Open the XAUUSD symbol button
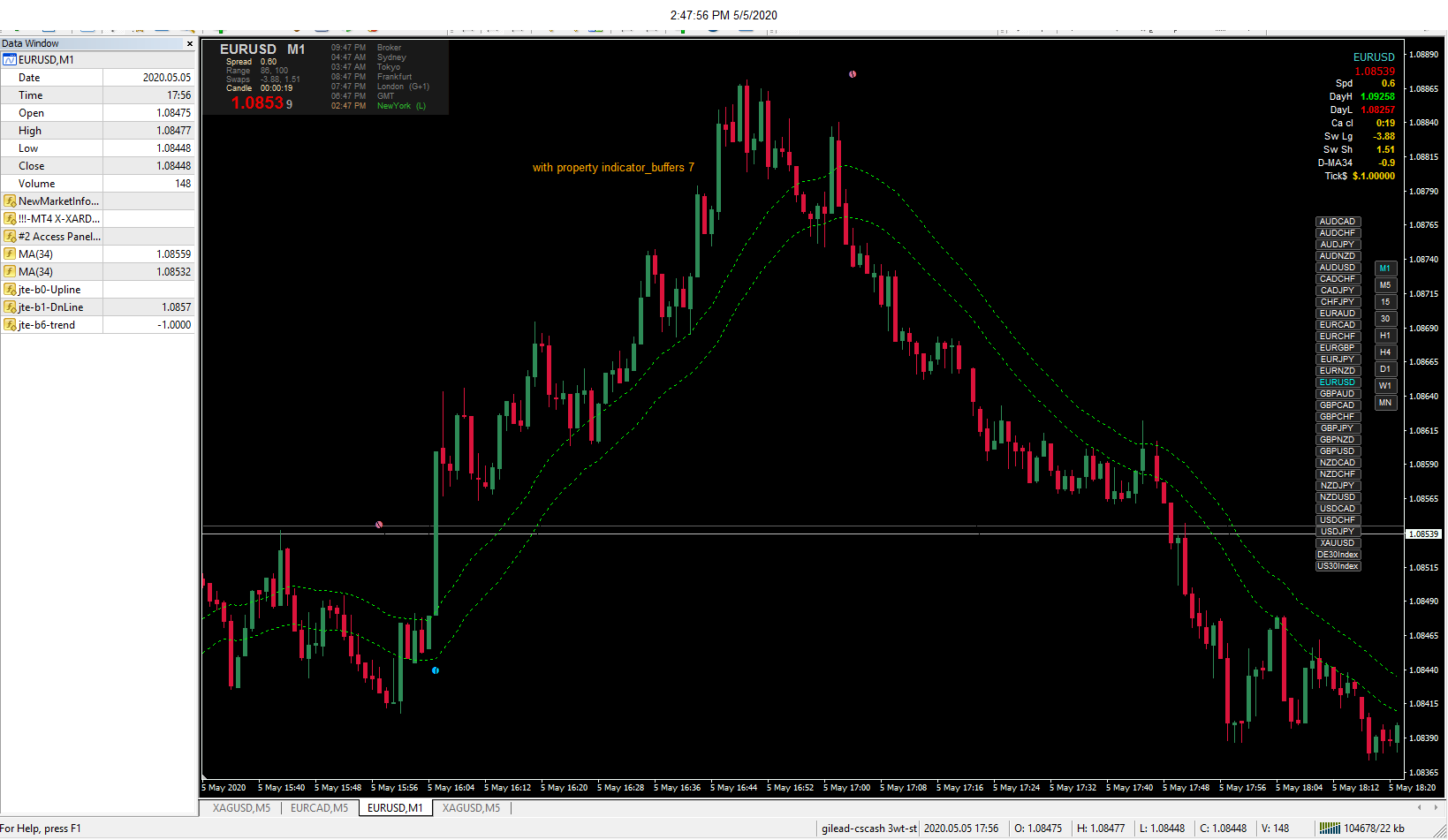This screenshot has height=840, width=1448. (1338, 543)
